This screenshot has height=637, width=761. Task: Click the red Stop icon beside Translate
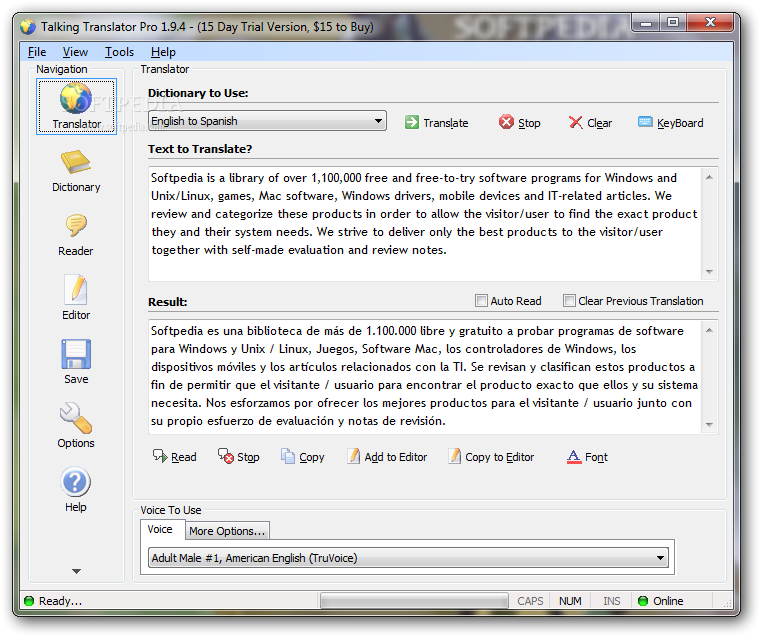506,122
